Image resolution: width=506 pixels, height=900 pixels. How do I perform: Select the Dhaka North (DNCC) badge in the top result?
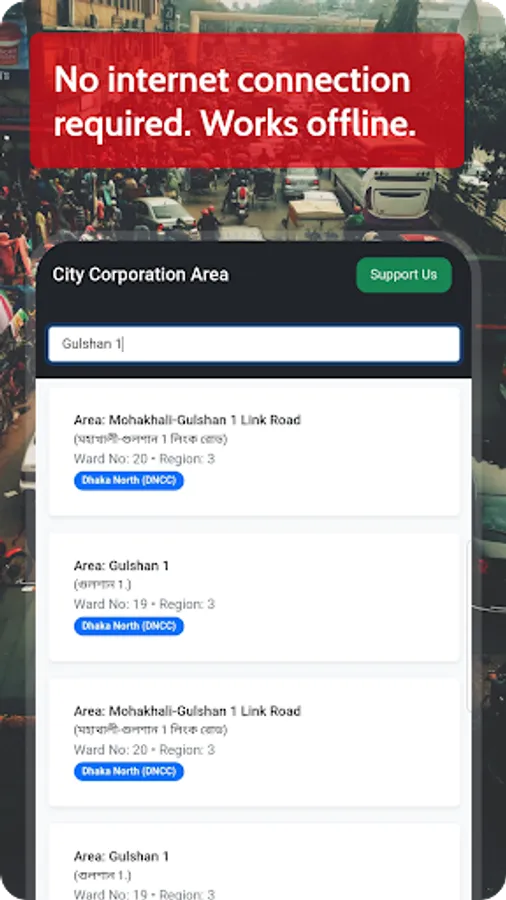point(129,480)
